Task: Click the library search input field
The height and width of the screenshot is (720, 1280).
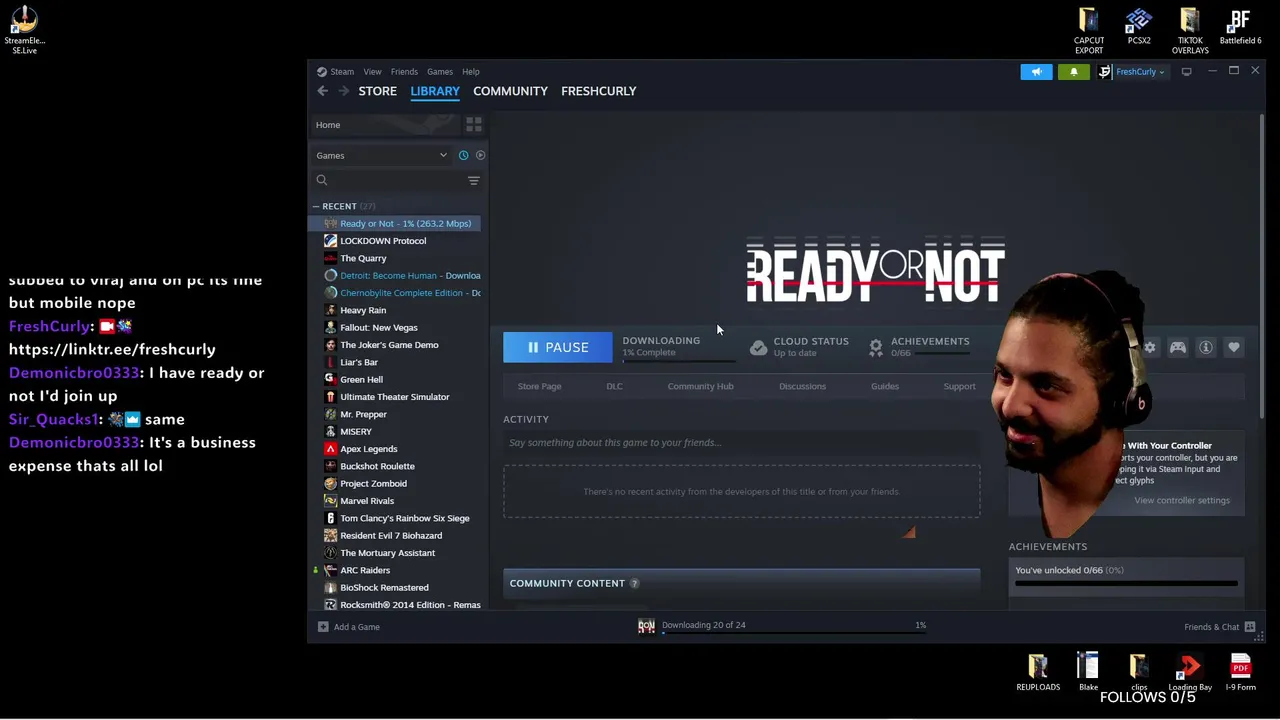Action: coord(397,180)
